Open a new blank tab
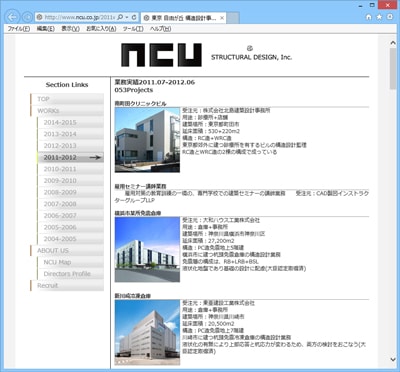 click(233, 18)
